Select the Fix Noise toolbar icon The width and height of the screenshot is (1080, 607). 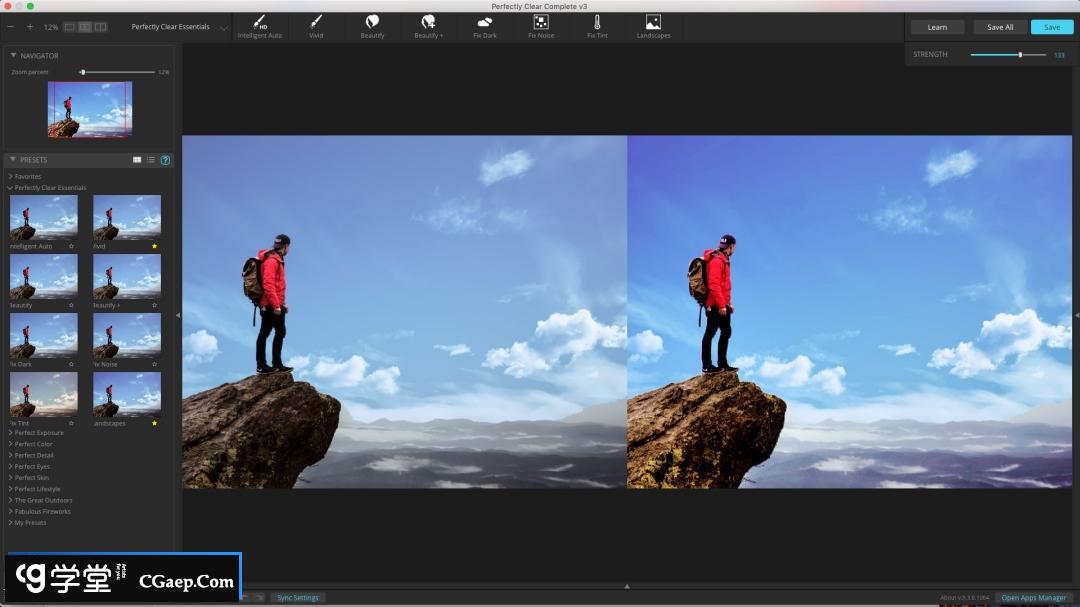point(541,24)
